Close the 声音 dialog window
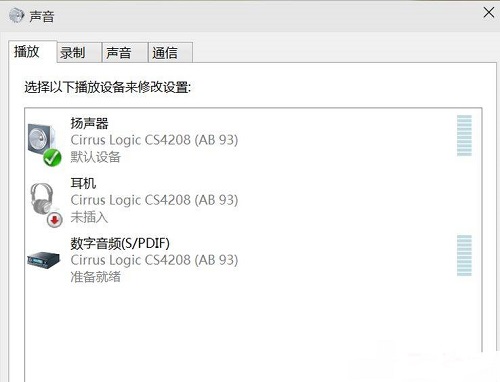The height and width of the screenshot is (382, 500). coord(489,13)
